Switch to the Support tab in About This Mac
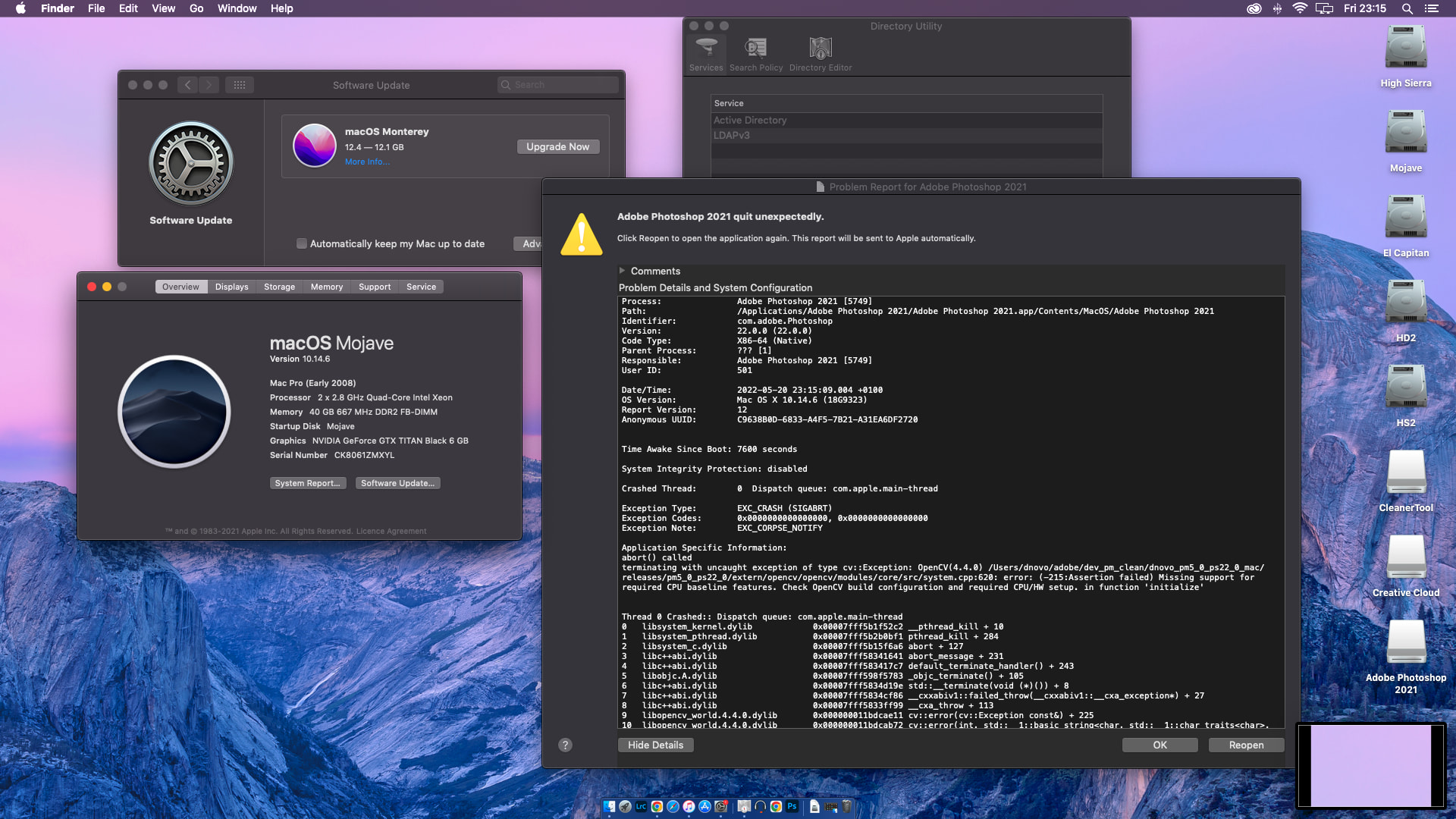The height and width of the screenshot is (819, 1456). [x=375, y=287]
